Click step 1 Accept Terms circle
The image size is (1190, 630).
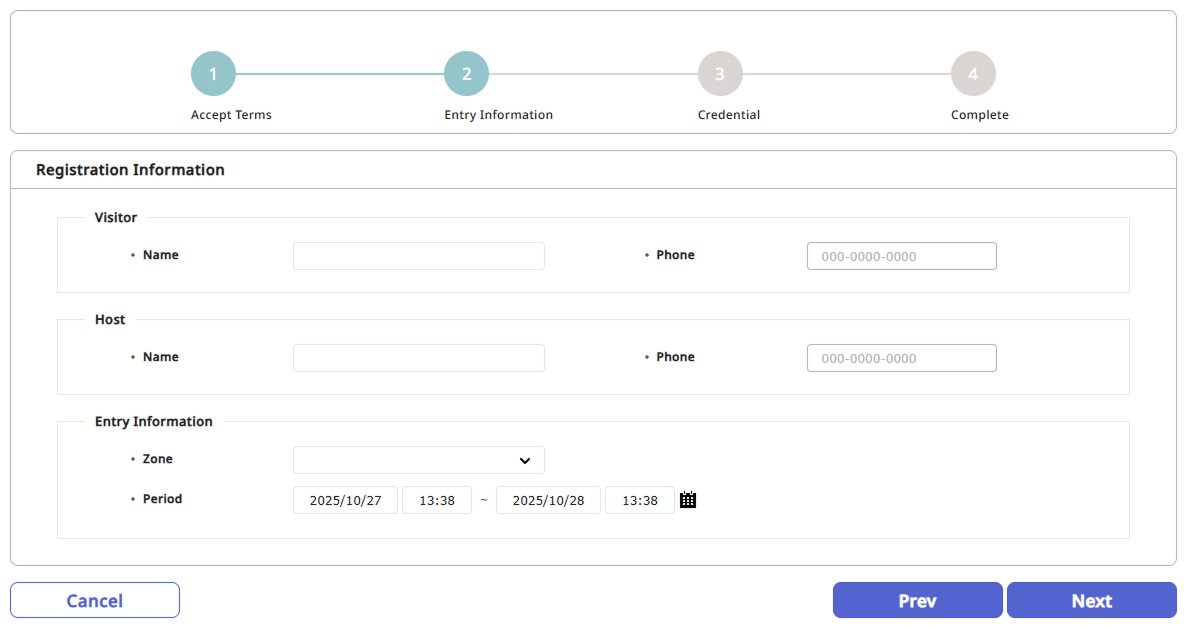click(x=213, y=74)
